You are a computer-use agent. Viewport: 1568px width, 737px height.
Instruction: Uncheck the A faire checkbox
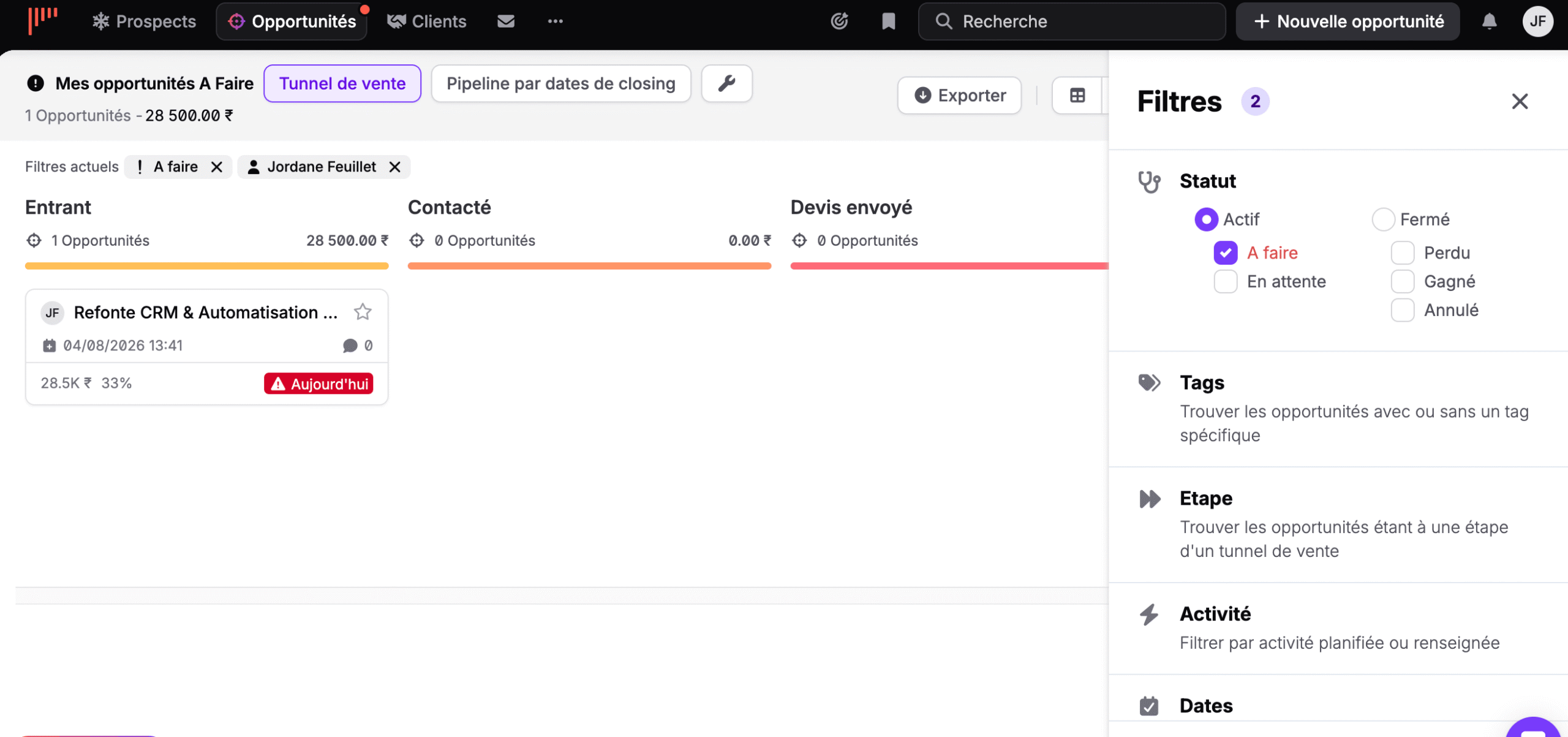(1226, 252)
